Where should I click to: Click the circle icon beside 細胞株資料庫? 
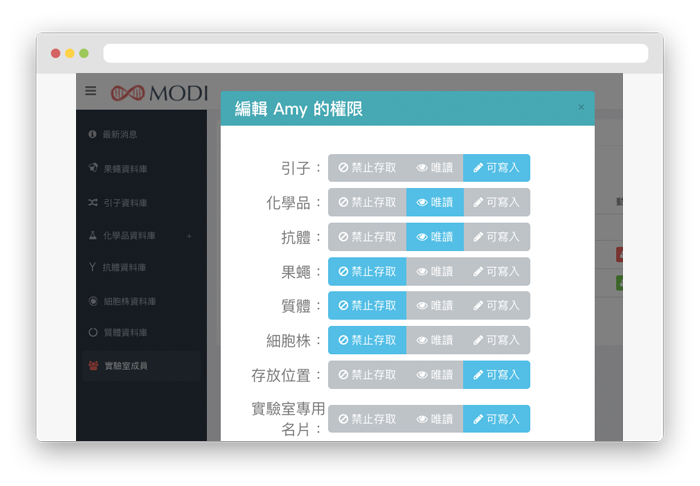(93, 301)
